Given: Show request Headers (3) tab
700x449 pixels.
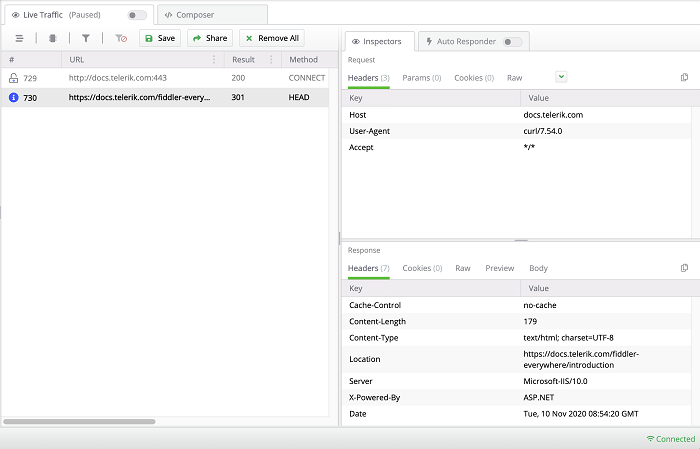Looking at the screenshot, I should [x=369, y=78].
